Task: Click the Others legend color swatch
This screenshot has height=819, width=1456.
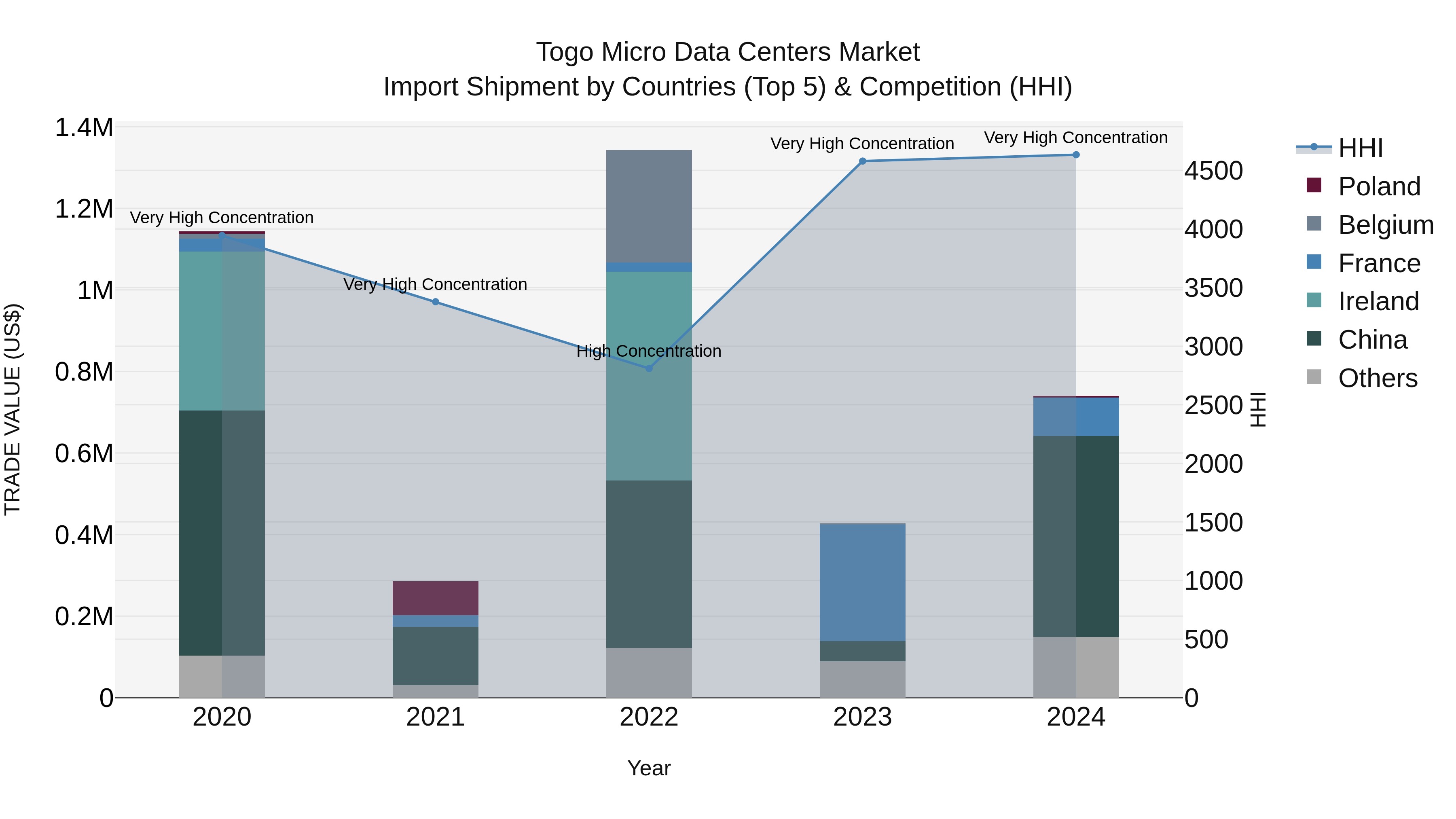Action: coord(1314,377)
